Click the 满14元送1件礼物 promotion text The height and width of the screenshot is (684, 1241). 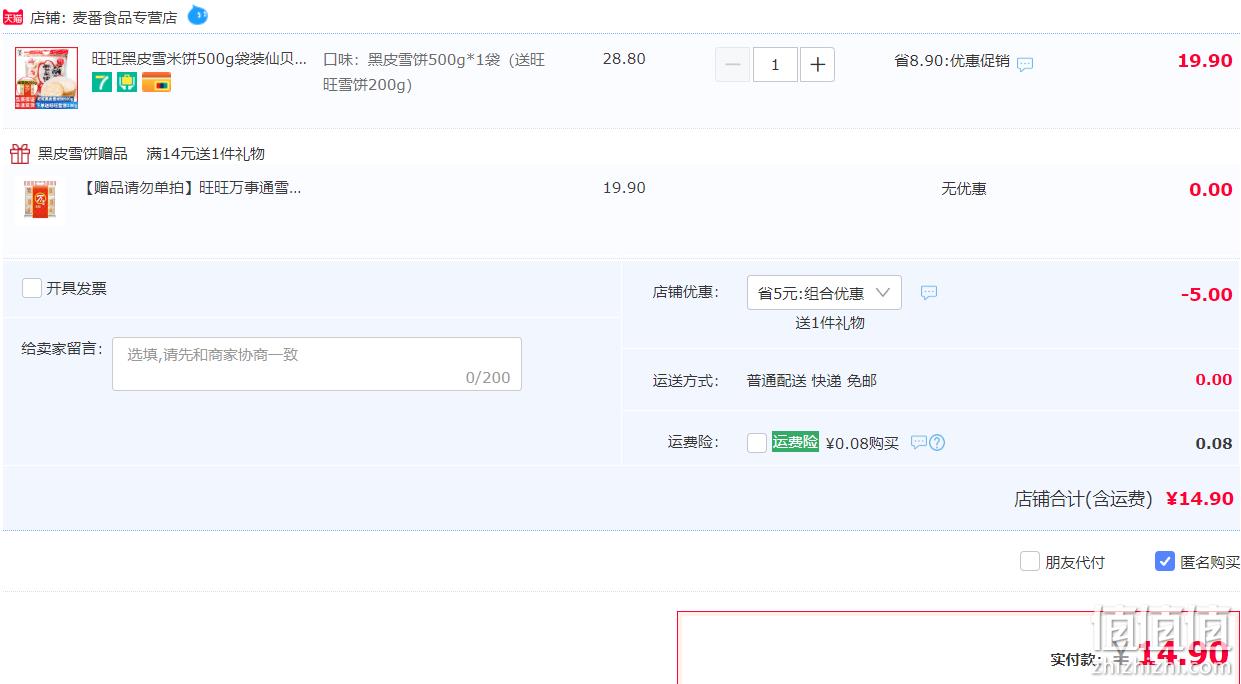(x=205, y=153)
